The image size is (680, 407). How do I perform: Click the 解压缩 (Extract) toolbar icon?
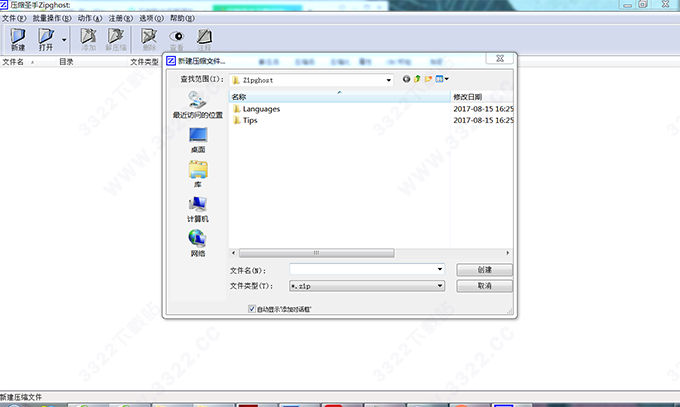(x=116, y=39)
